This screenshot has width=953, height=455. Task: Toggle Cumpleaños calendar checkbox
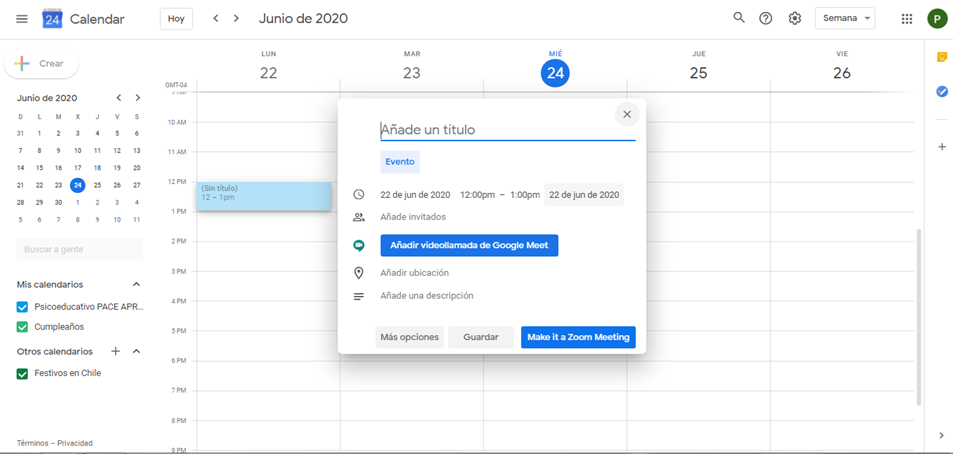point(22,327)
